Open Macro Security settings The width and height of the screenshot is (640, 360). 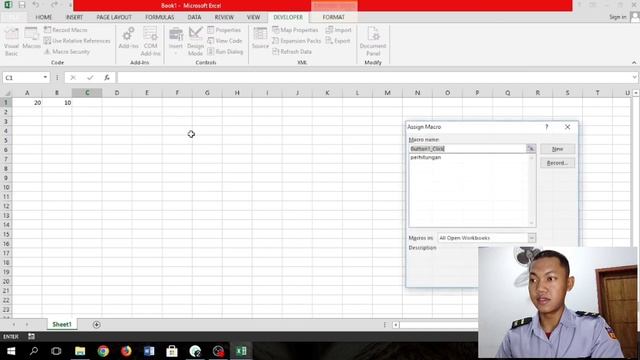click(67, 51)
